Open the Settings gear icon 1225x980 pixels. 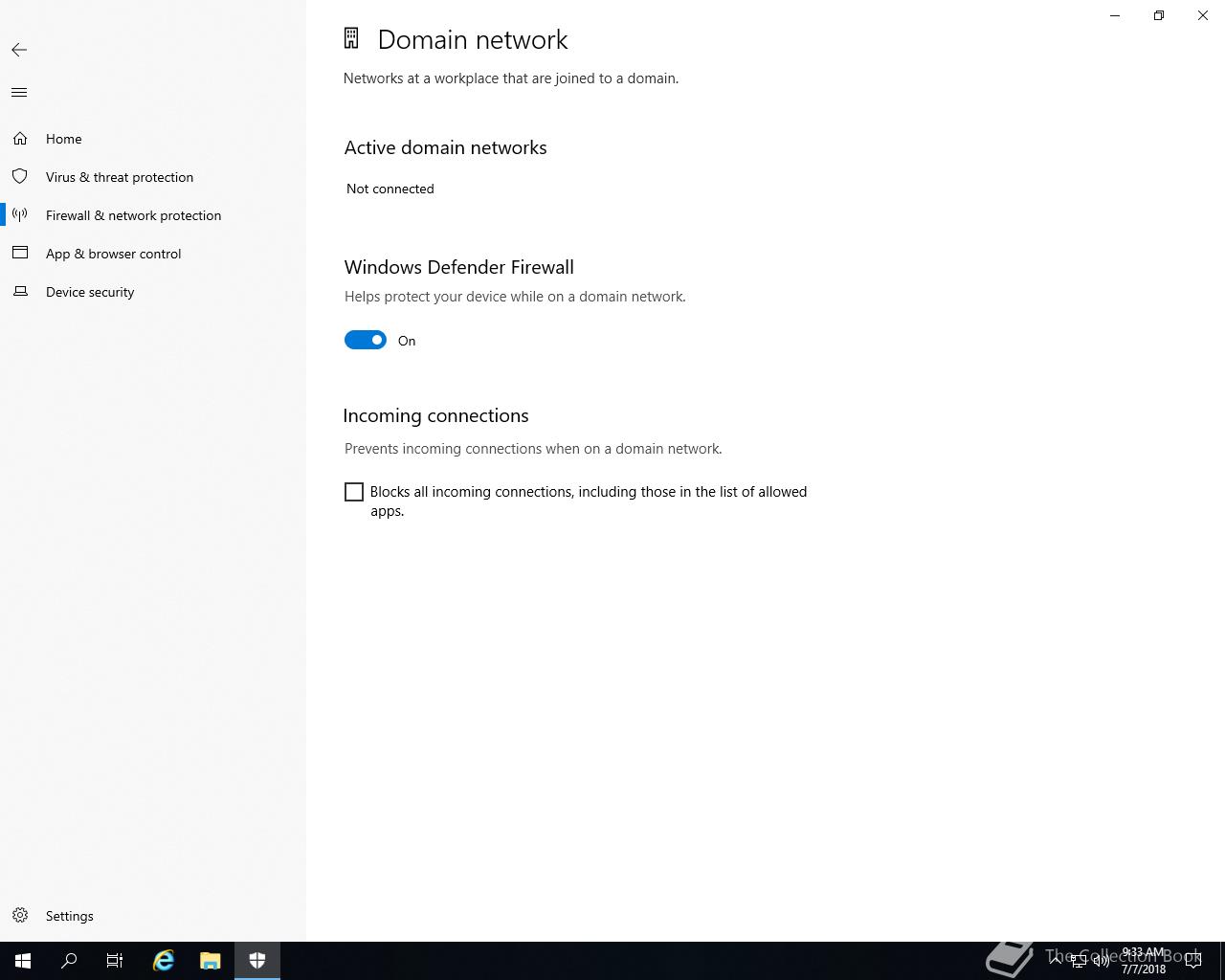click(x=20, y=916)
